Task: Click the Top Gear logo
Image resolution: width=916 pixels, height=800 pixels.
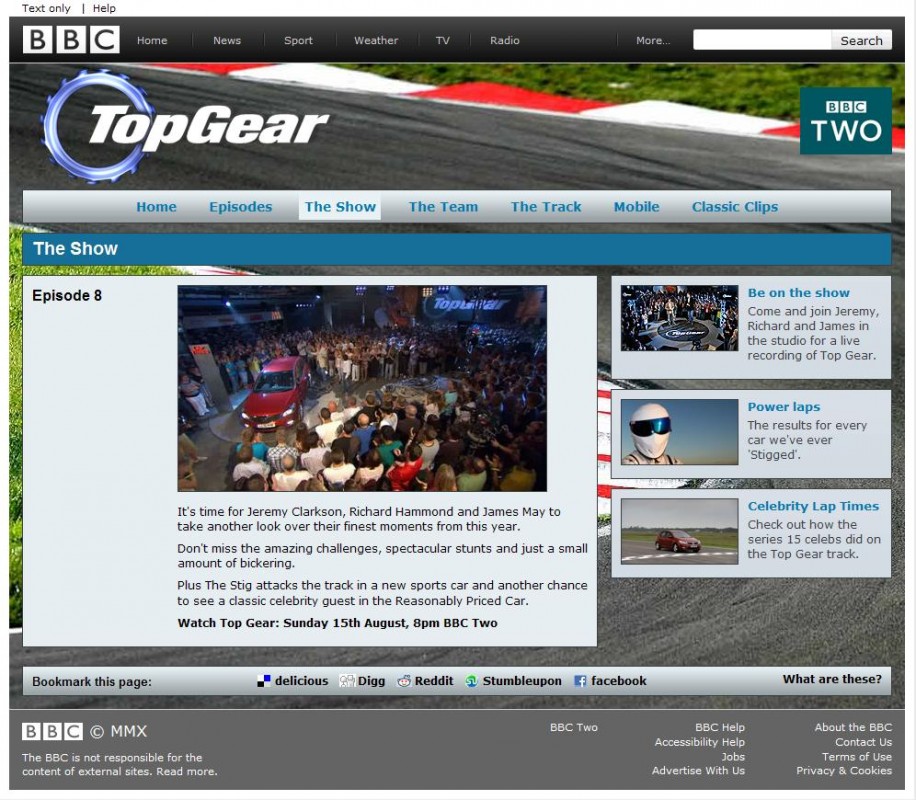Action: click(x=185, y=125)
